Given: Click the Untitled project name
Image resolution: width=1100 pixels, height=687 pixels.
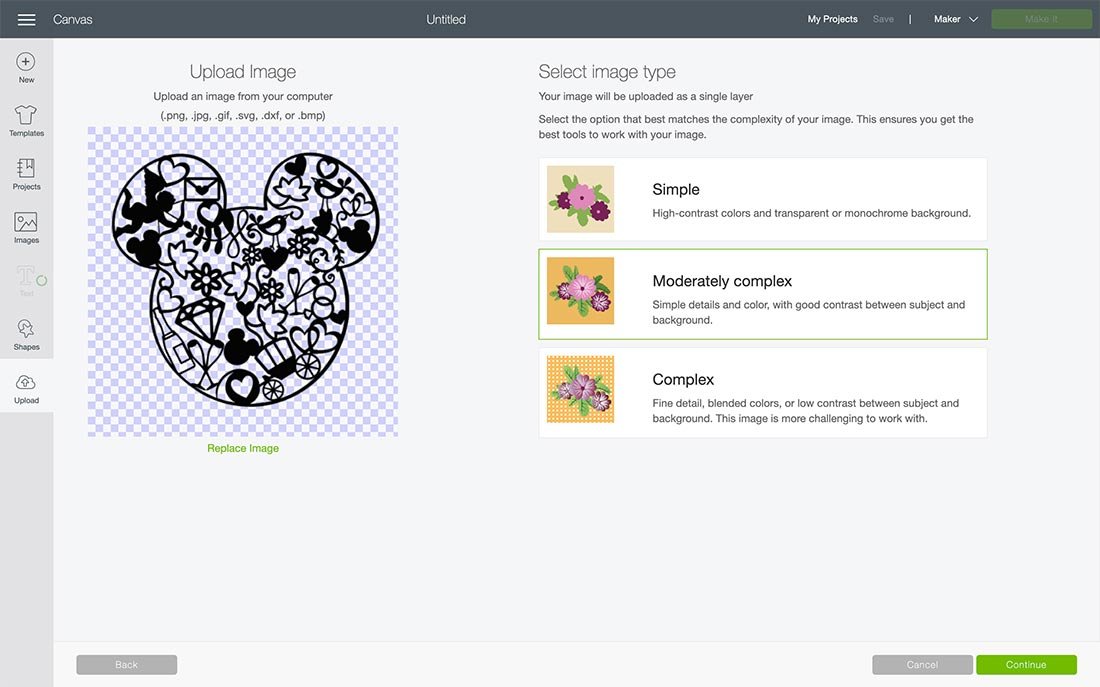Looking at the screenshot, I should [x=446, y=20].
